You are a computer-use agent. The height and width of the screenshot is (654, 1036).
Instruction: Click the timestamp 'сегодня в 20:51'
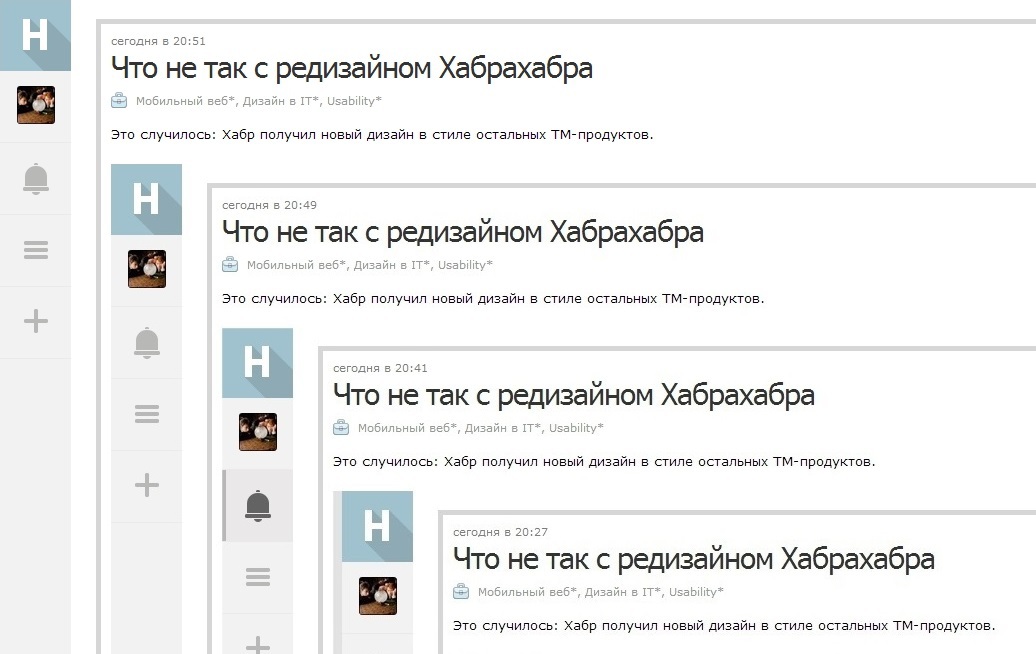[x=158, y=41]
